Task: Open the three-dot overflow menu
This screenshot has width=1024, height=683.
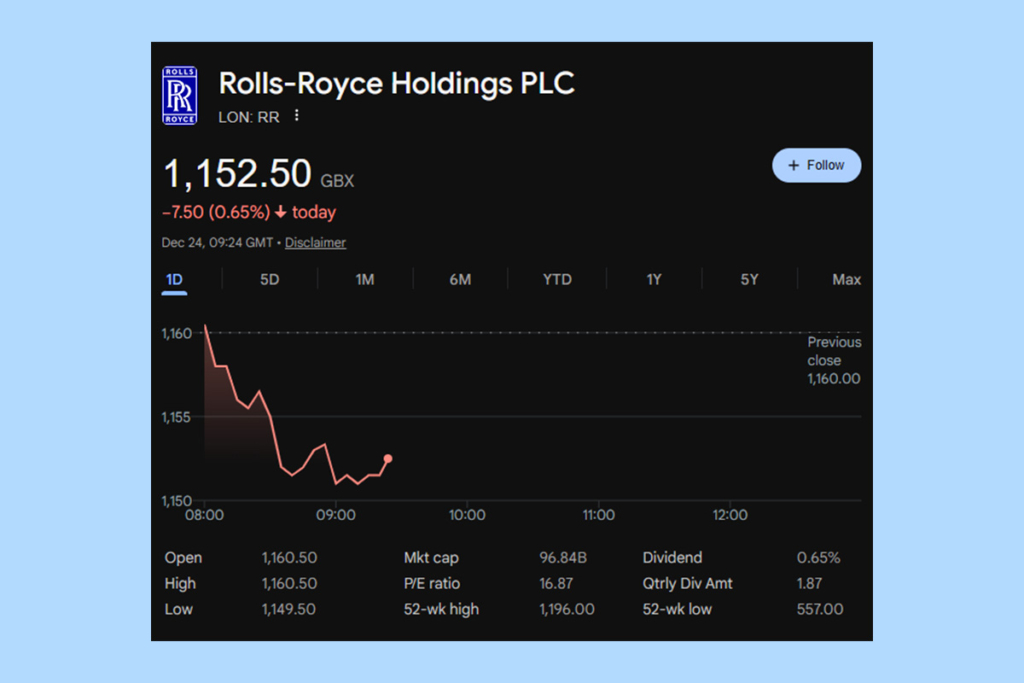Action: (296, 115)
